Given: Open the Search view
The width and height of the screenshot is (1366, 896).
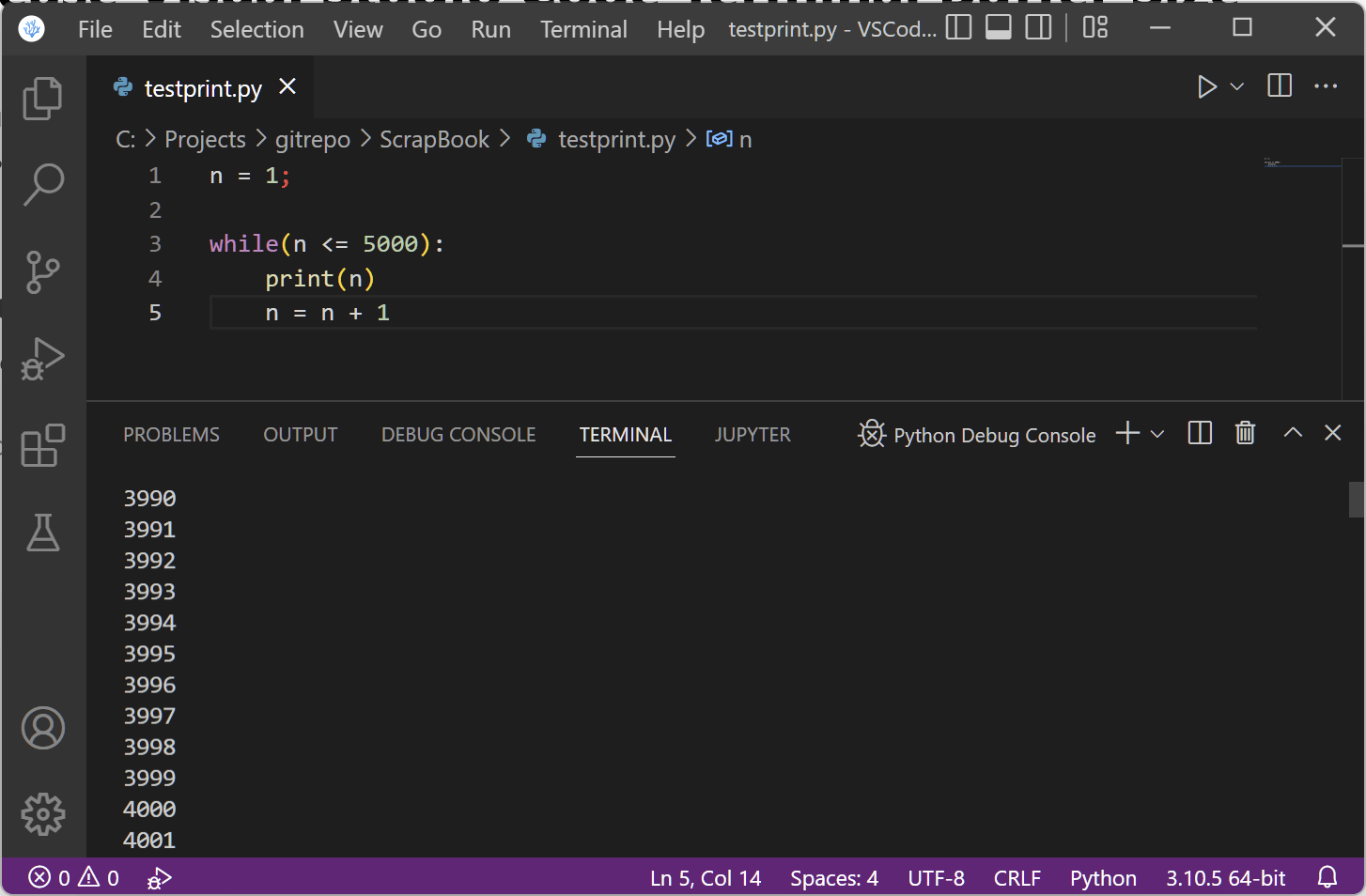Looking at the screenshot, I should [x=42, y=185].
